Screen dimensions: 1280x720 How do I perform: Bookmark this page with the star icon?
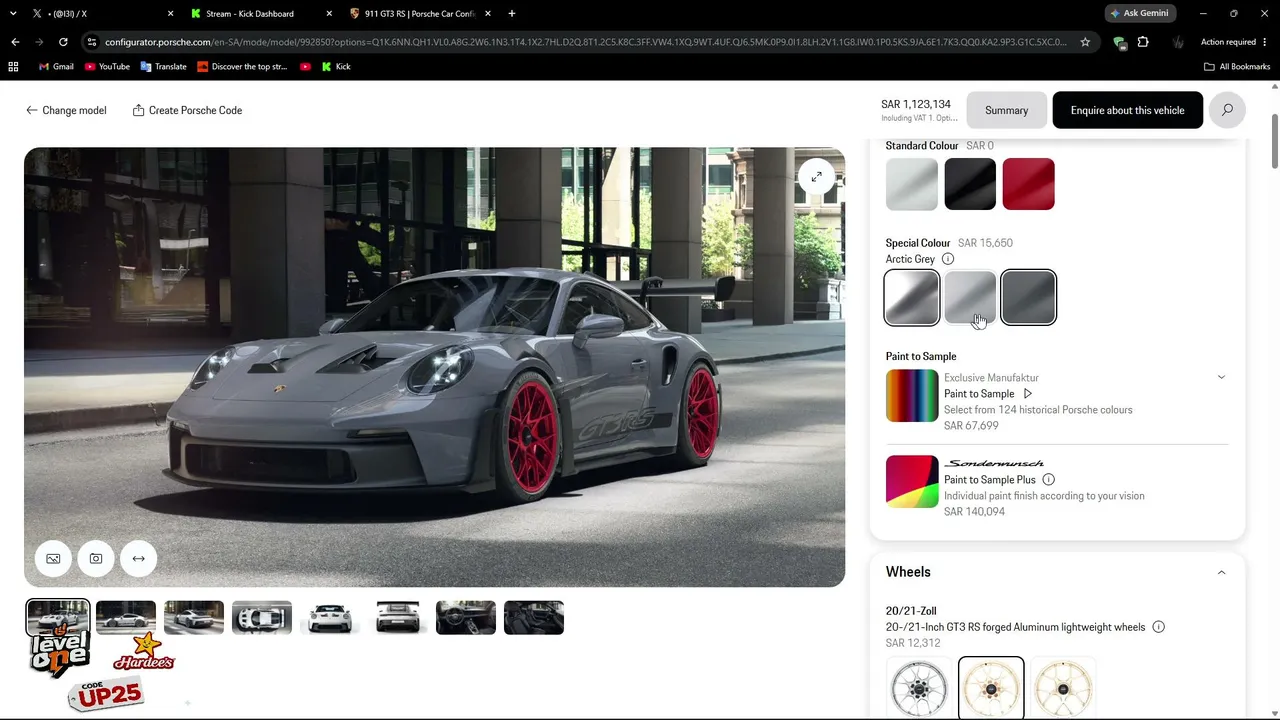1085,42
